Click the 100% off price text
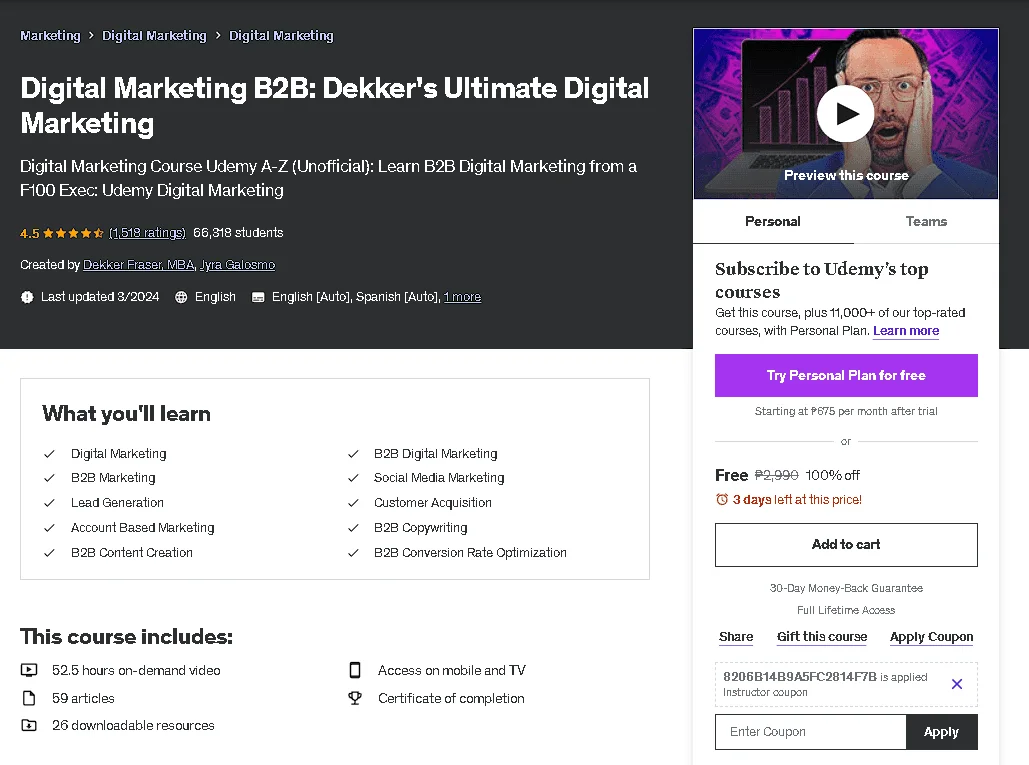This screenshot has width=1029, height=765. pyautogui.click(x=832, y=475)
